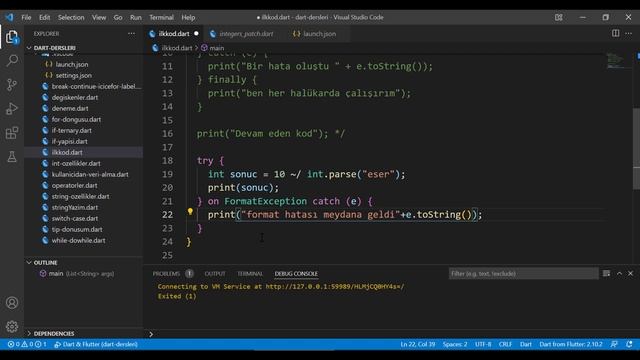Open string-ozellikler.dart file
Viewport: 640px width, 360px height.
[80, 196]
